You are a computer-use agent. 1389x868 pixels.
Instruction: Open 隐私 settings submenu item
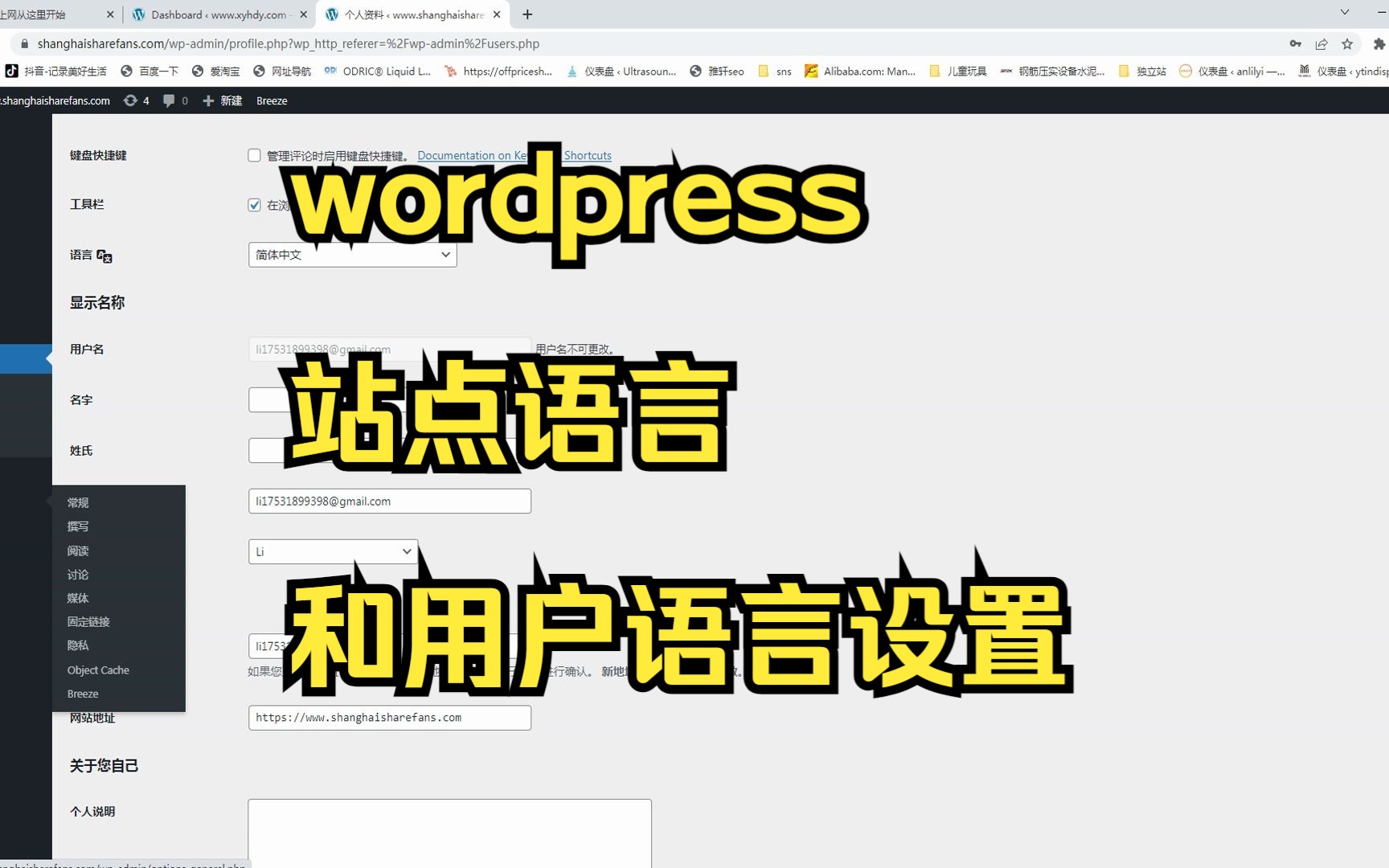pyautogui.click(x=78, y=645)
